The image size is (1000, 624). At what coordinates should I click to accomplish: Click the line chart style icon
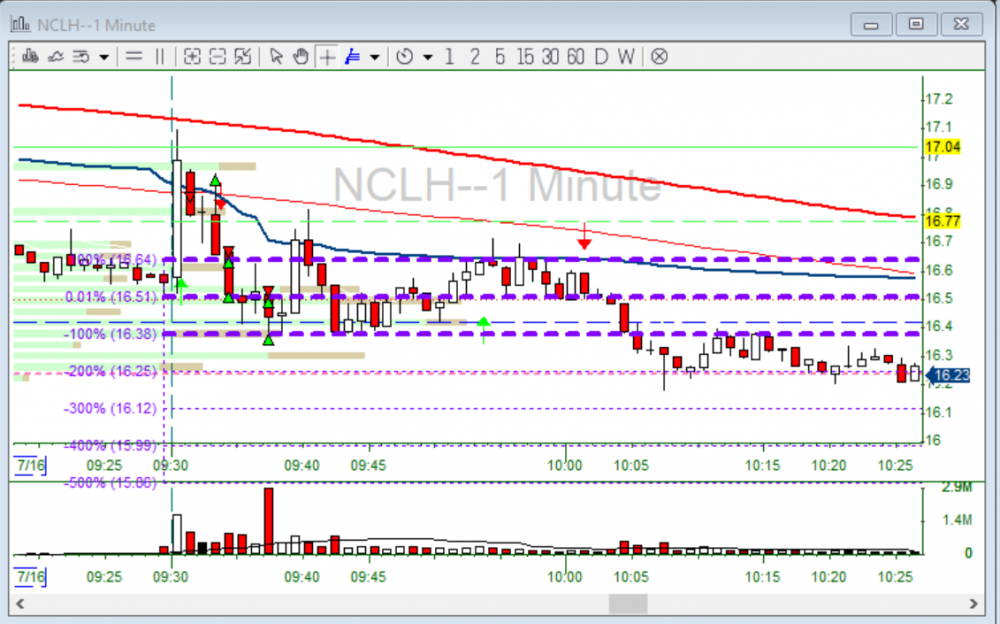[x=56, y=57]
